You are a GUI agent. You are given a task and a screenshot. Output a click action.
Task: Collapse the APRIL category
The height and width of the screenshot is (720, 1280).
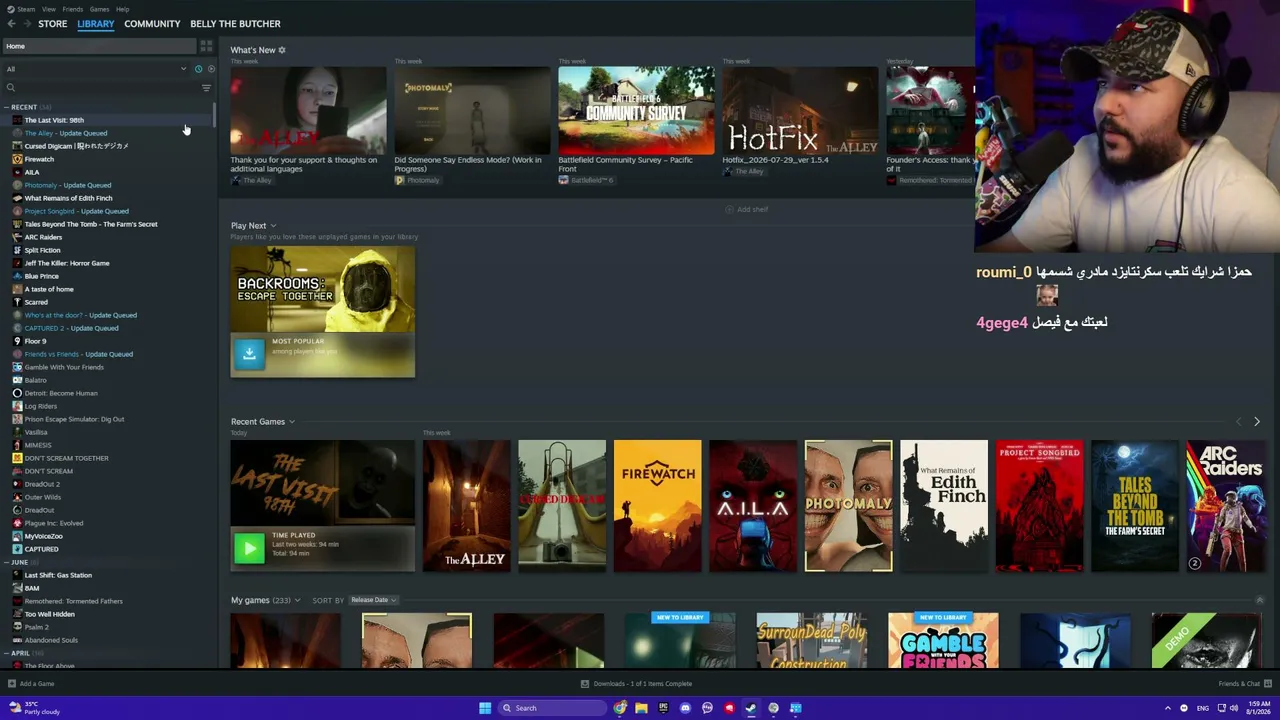[7, 653]
